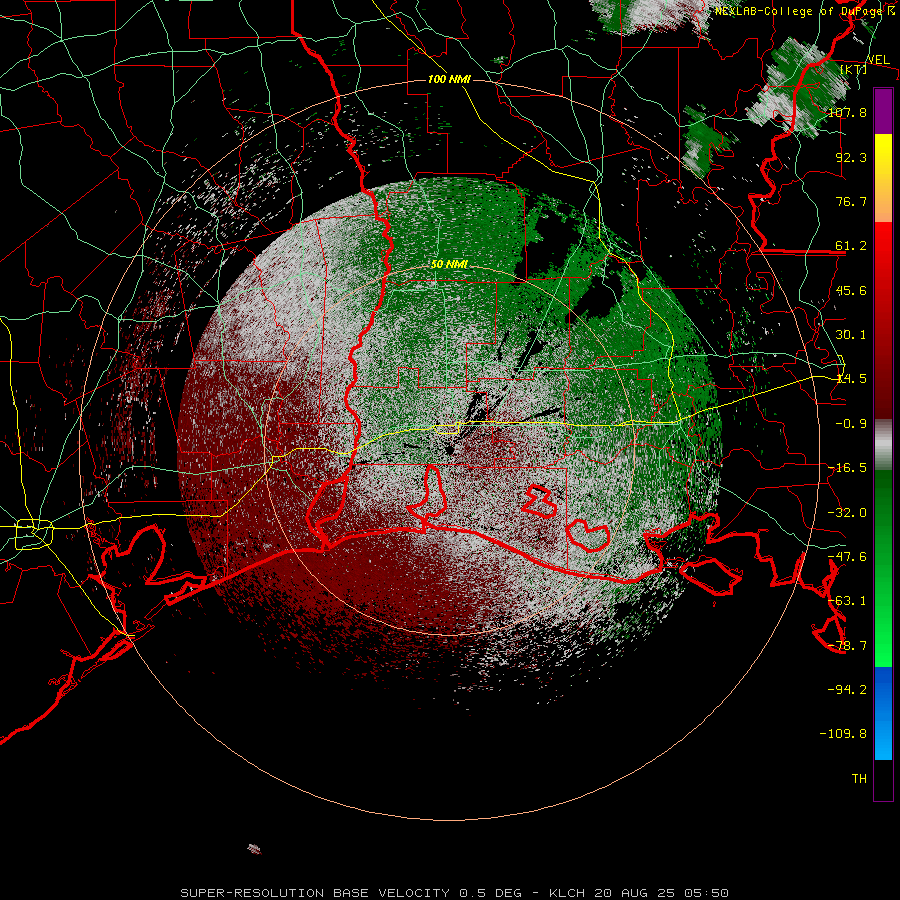Screen dimensions: 900x900
Task: Select the -109.8 value on the velocity scale
Action: click(x=843, y=734)
